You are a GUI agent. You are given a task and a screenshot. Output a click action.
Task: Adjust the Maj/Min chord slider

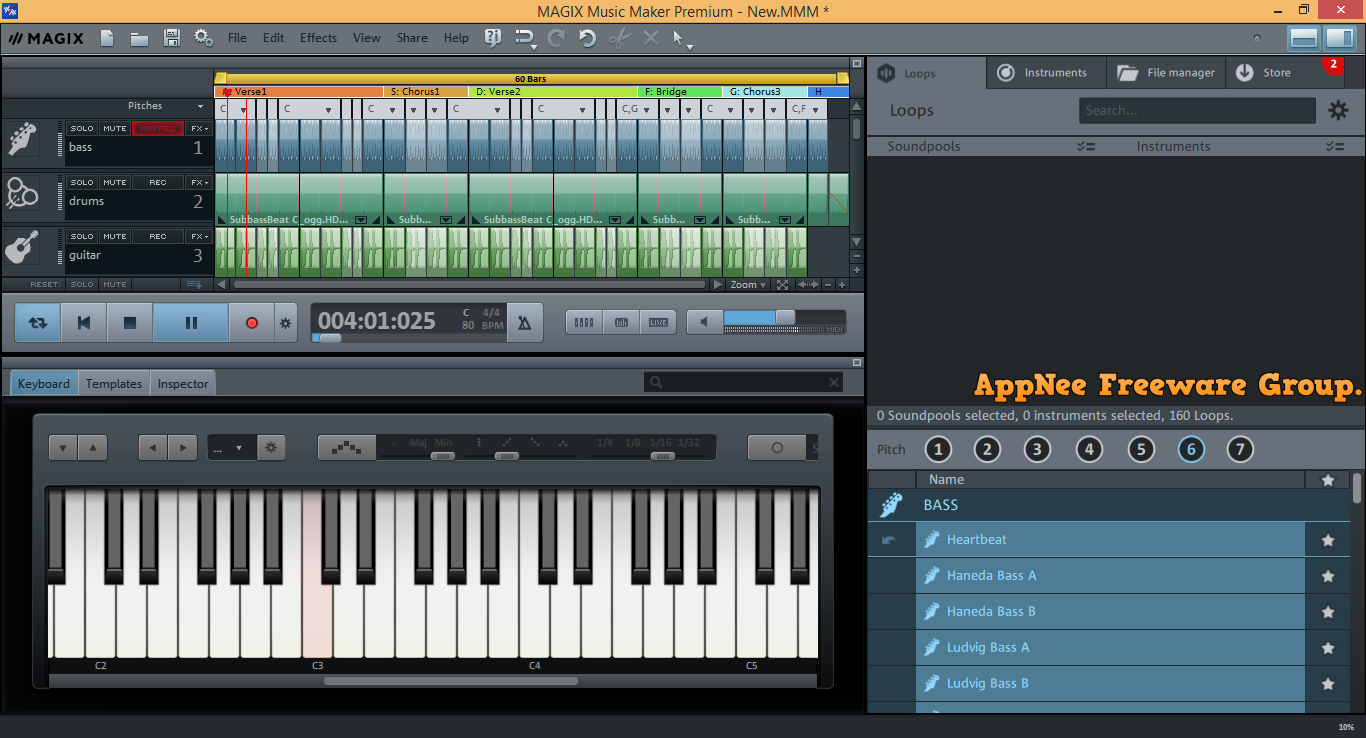point(443,456)
